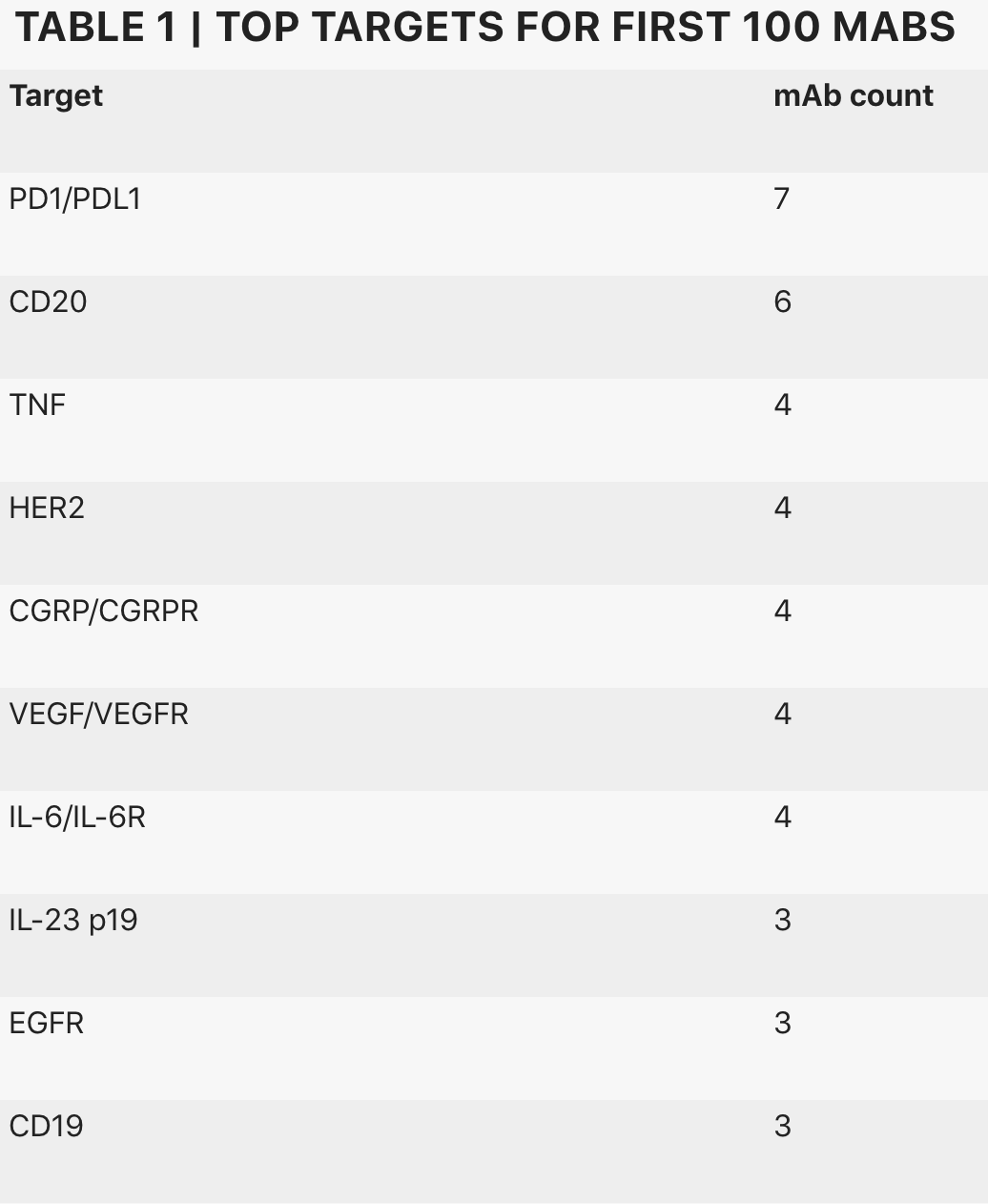This screenshot has width=988, height=1204.
Task: Click the count value 7 for PD1/PDL1
Action: coord(782,198)
